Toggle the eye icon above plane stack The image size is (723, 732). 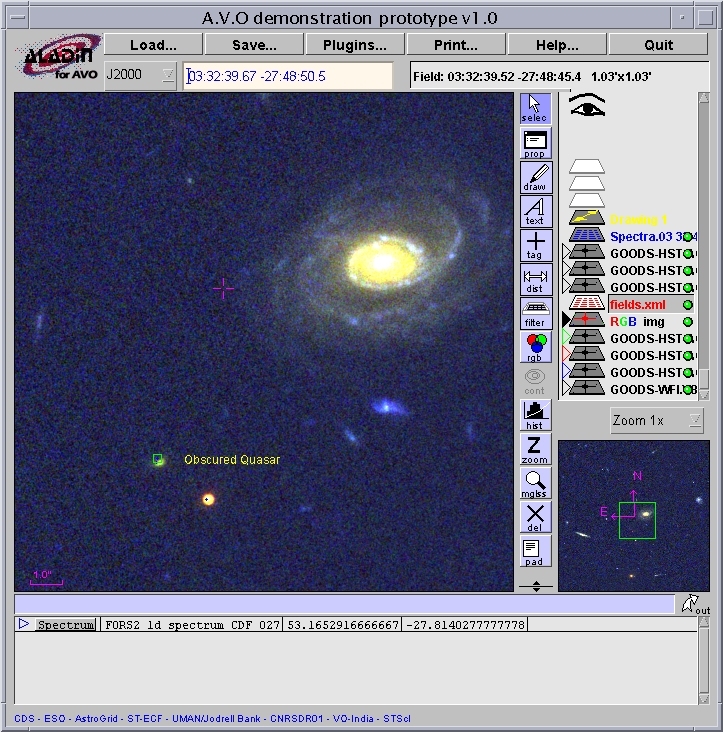coord(587,106)
